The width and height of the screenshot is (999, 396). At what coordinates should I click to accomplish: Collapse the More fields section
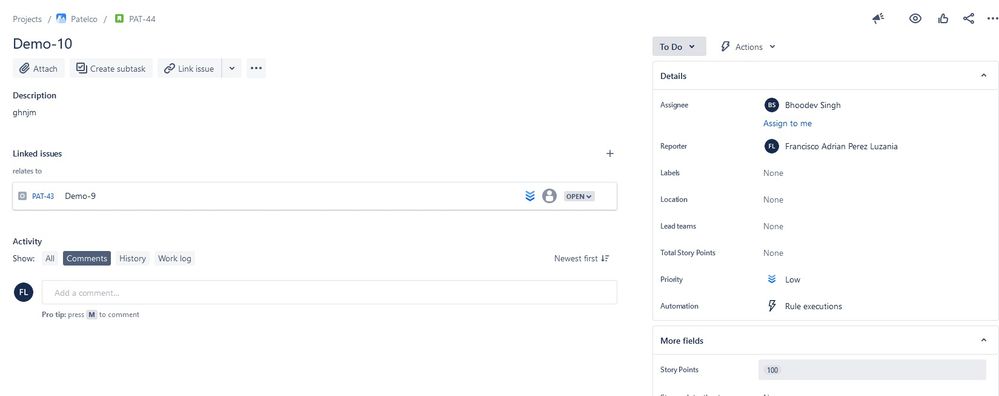983,341
